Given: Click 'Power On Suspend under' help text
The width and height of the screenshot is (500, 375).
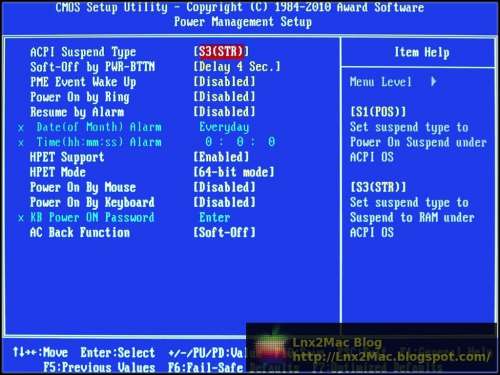Looking at the screenshot, I should point(418,142).
